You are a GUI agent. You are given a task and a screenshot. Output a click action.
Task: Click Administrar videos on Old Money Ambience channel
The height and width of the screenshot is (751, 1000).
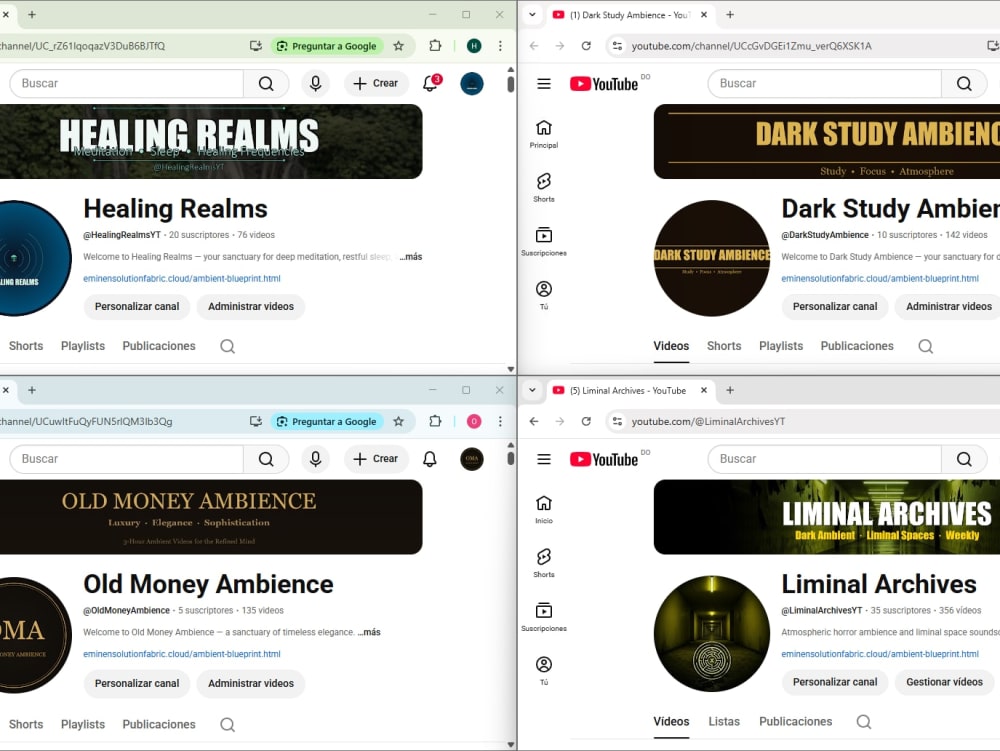coord(251,683)
